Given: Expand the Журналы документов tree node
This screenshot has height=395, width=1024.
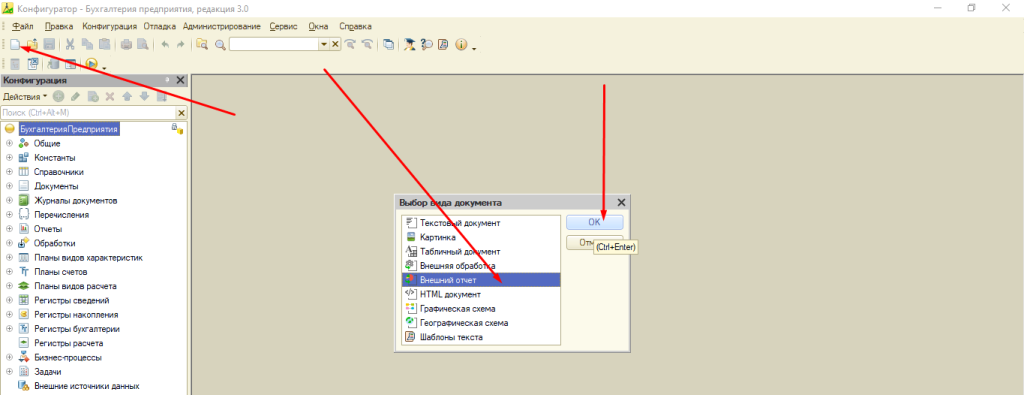Looking at the screenshot, I should point(9,200).
